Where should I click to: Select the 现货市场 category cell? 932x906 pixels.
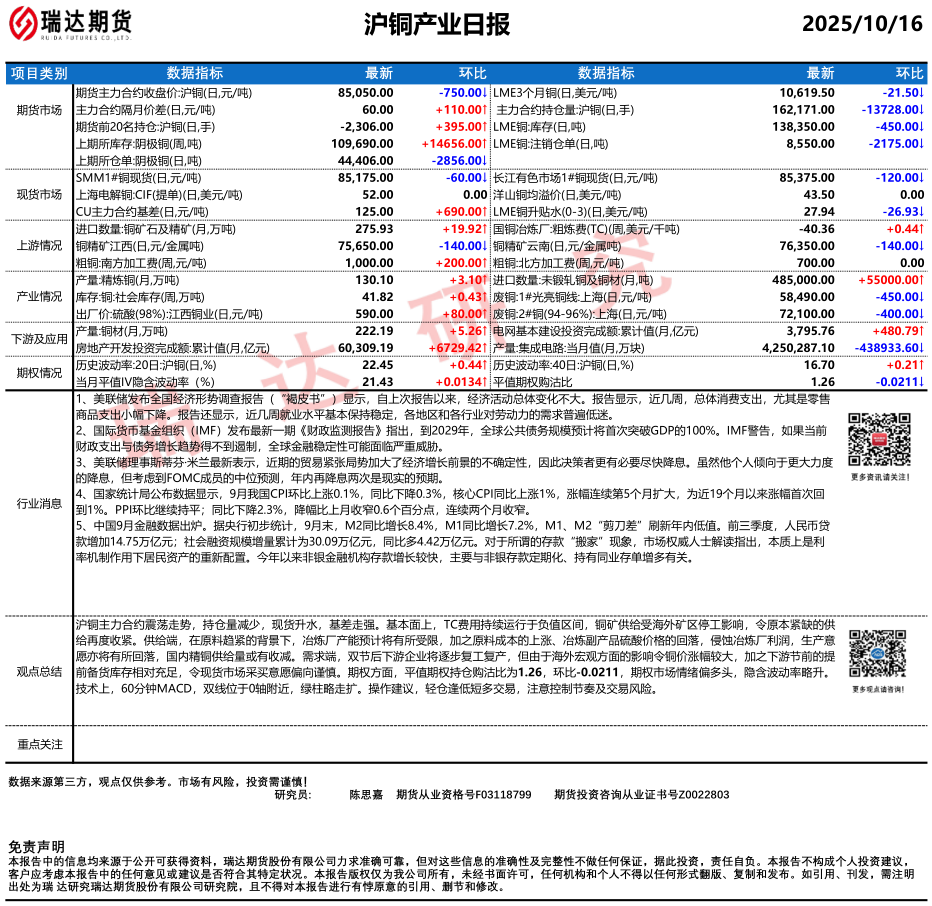point(40,194)
